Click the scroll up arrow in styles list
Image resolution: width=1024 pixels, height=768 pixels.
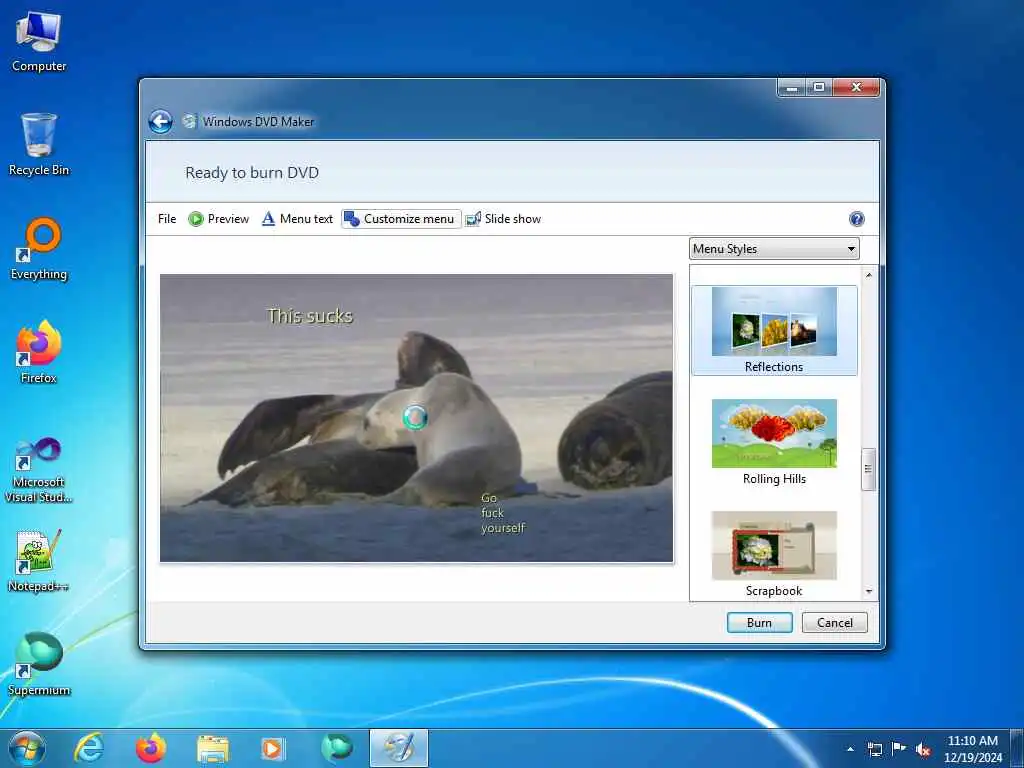(869, 275)
